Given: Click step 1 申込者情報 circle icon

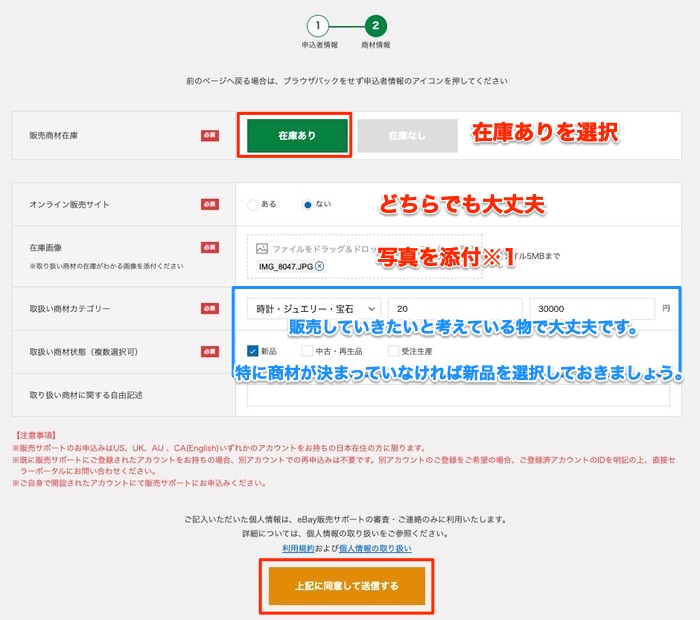Looking at the screenshot, I should point(316,25).
